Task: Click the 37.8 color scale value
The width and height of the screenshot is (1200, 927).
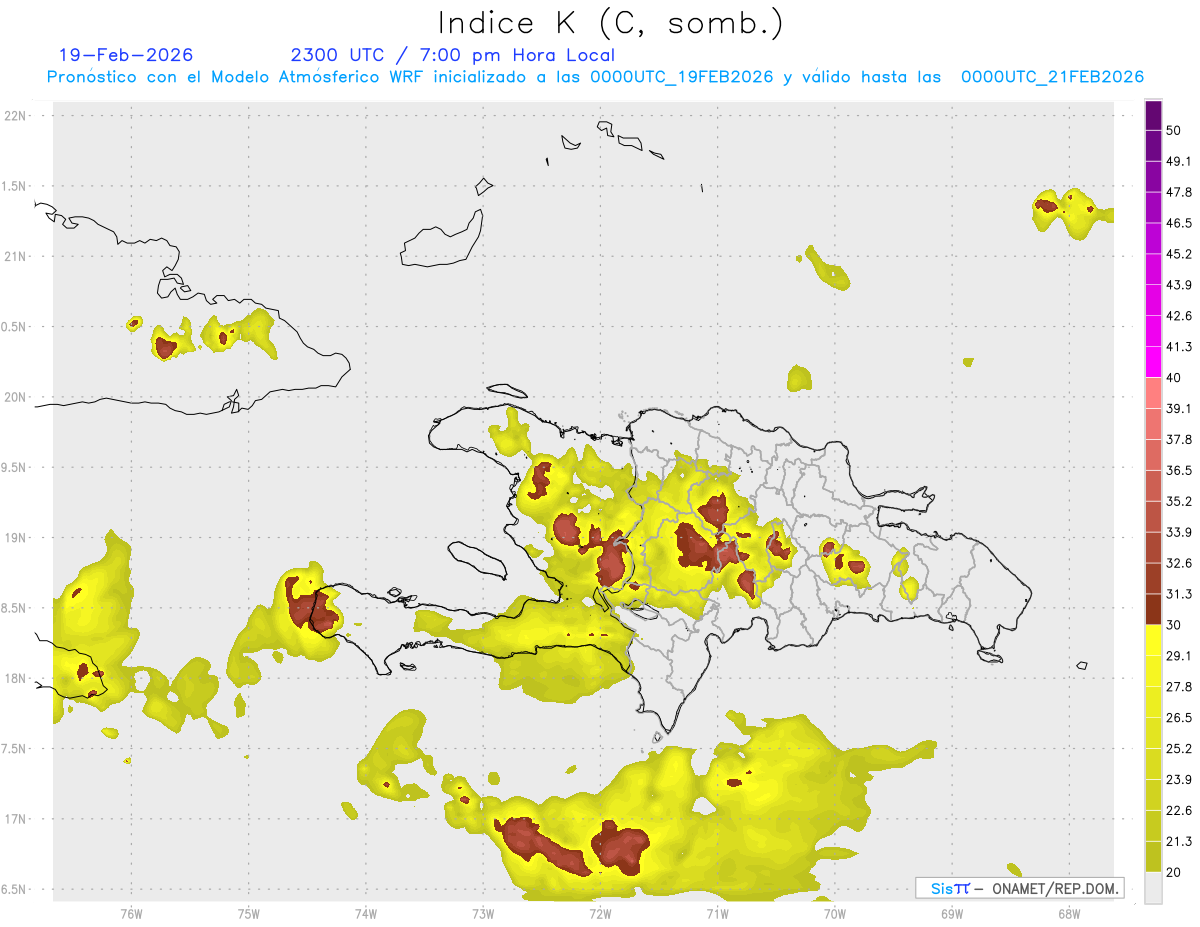Action: (x=1179, y=440)
